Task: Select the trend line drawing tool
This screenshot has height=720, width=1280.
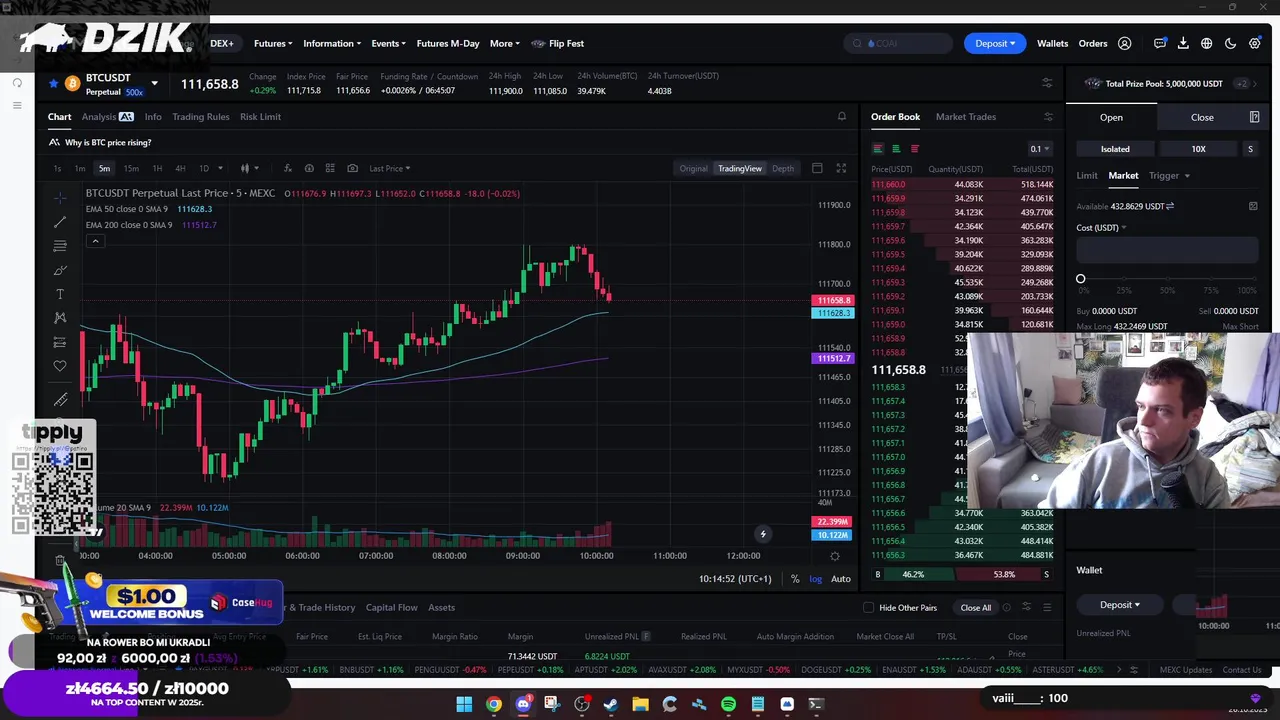Action: [x=60, y=222]
